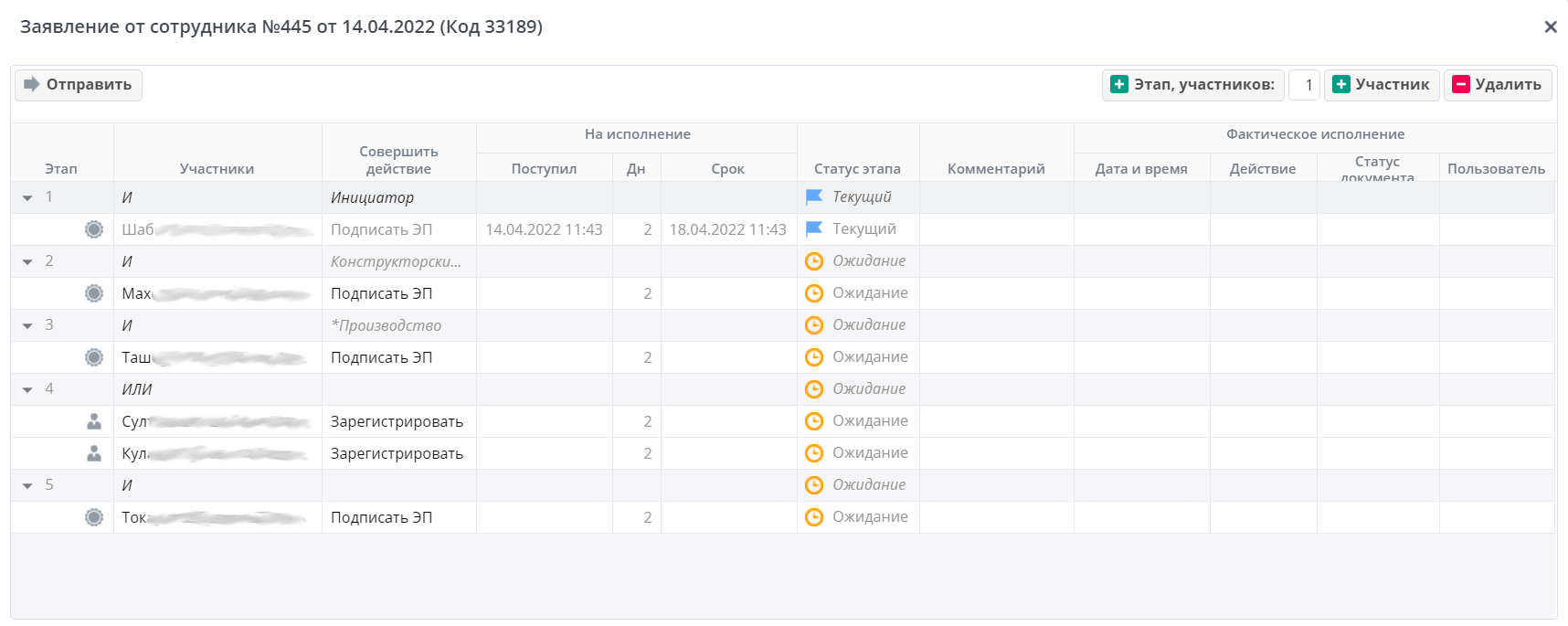Screen dimensions: 1568x626
Task: Click the Статус этапа column header
Action: click(857, 169)
